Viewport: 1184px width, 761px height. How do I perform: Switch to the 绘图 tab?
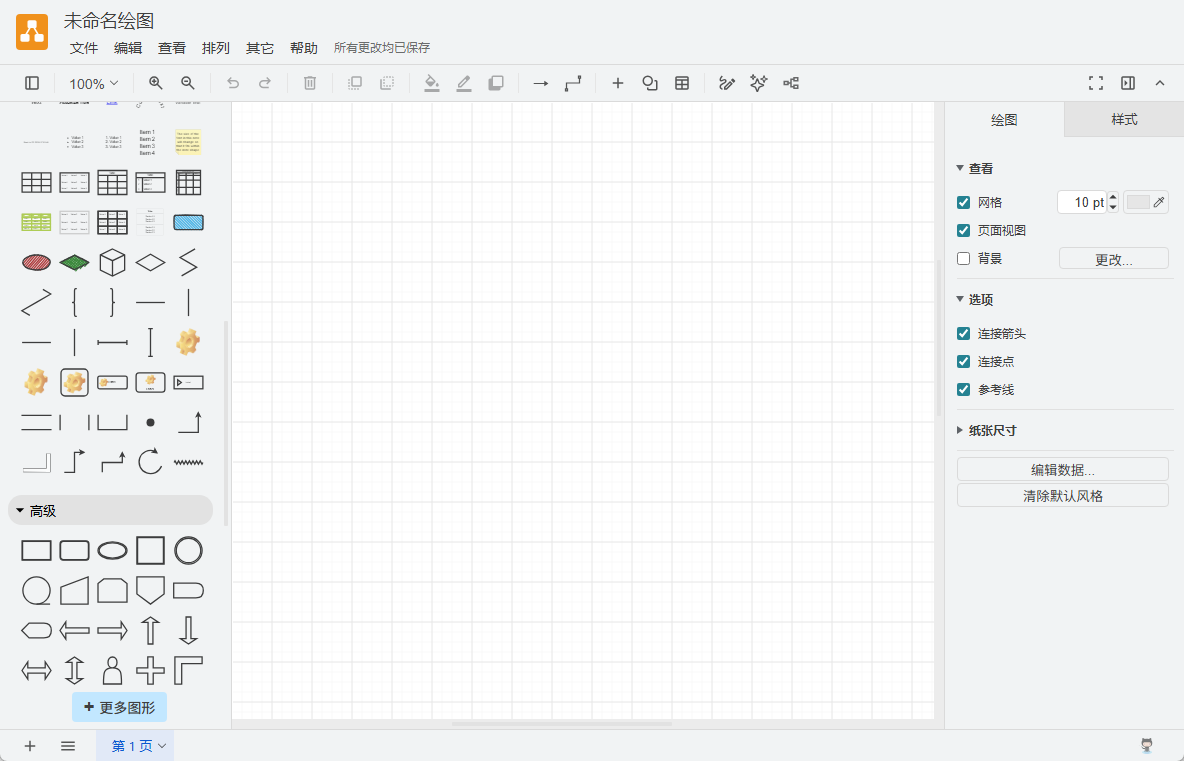[1004, 119]
